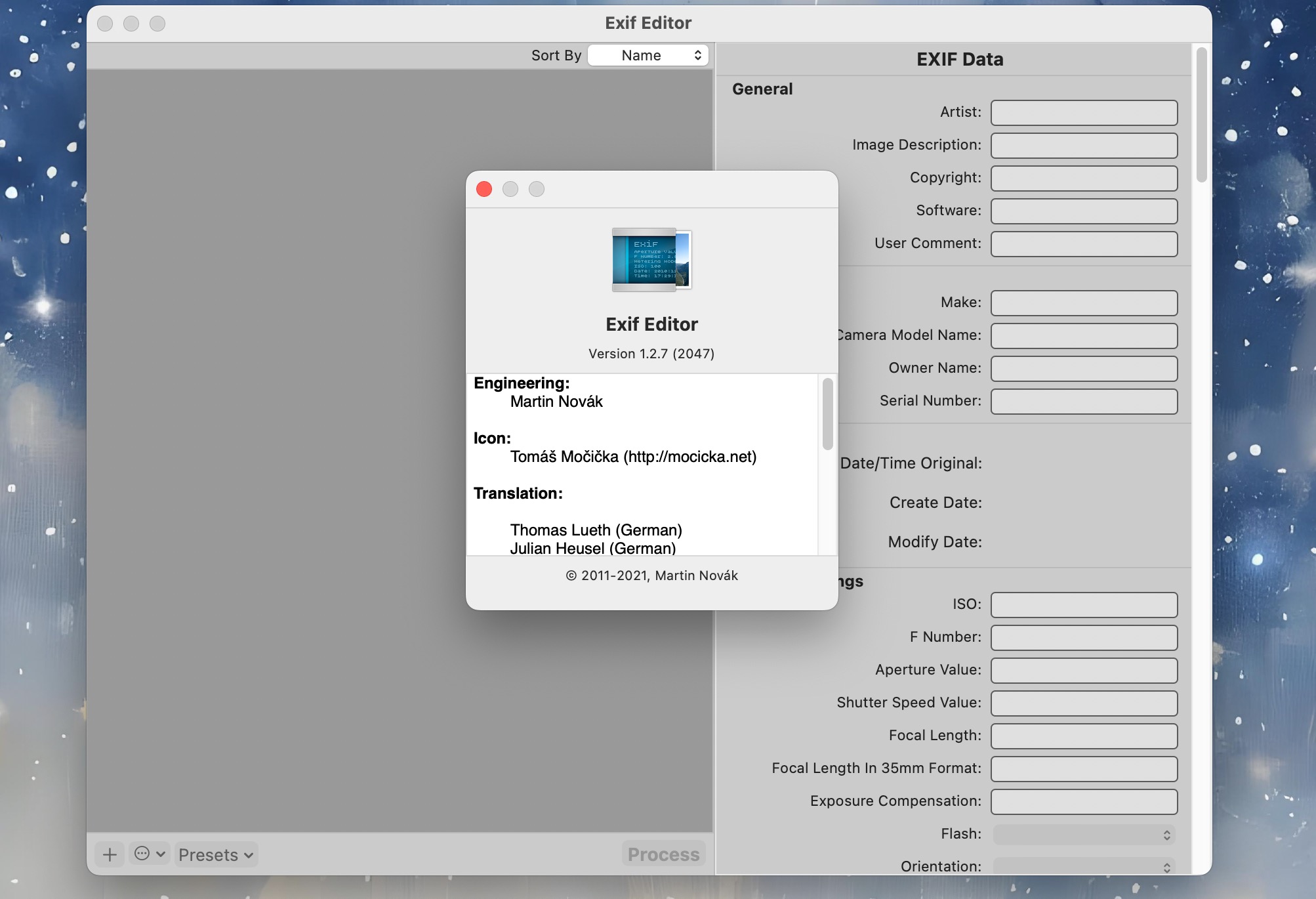Click the Modify Date label
The height and width of the screenshot is (899, 1316).
tap(935, 542)
